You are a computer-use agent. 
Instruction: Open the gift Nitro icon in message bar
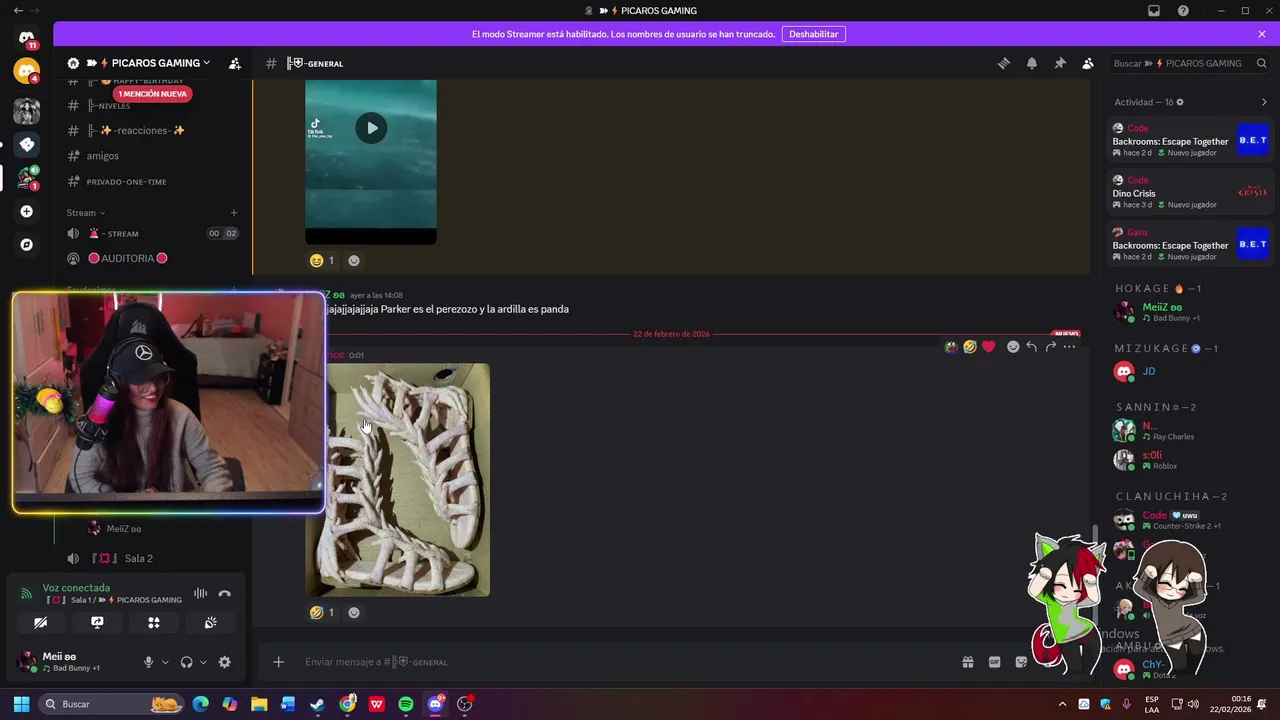(968, 662)
